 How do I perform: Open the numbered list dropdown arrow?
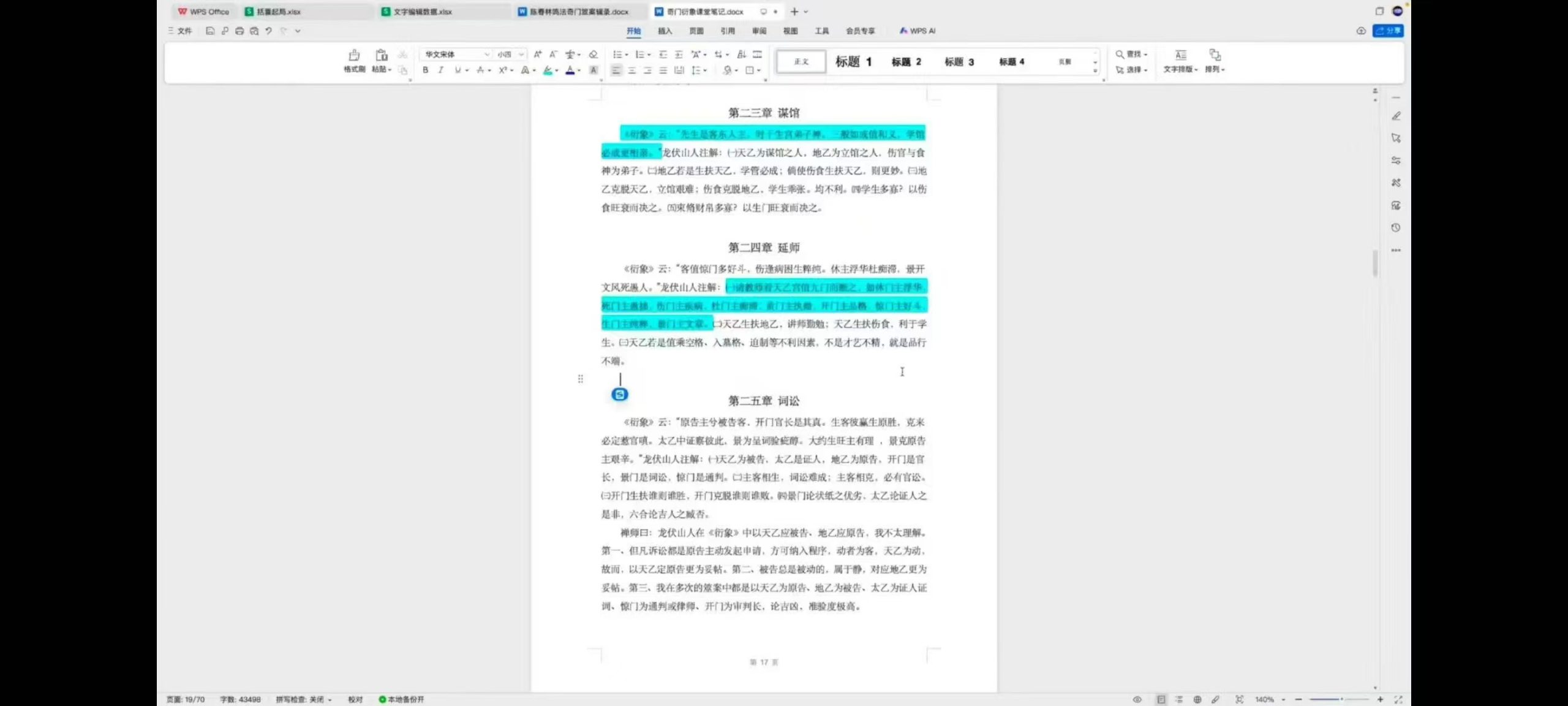click(x=649, y=55)
